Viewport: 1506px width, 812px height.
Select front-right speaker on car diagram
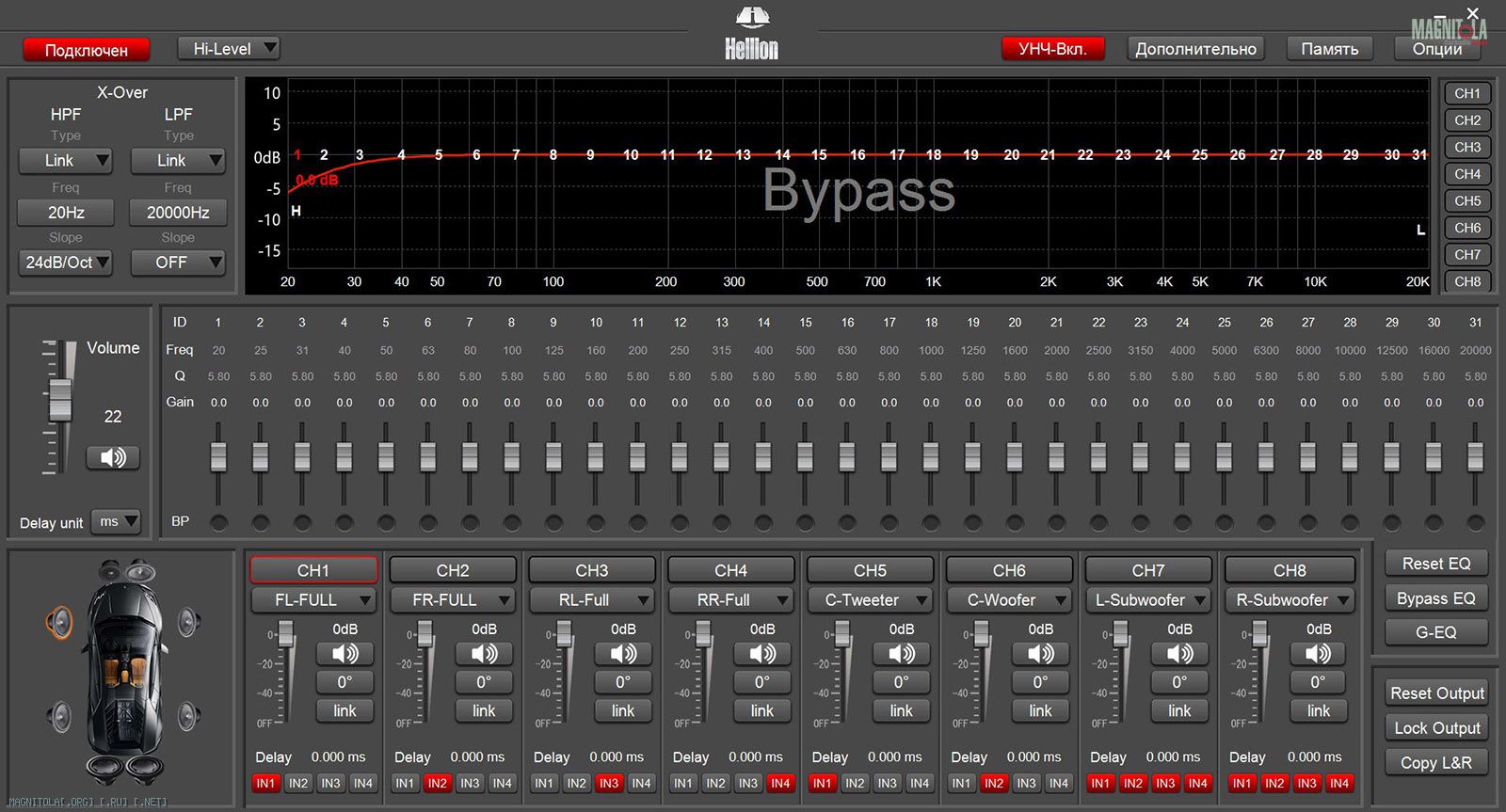[188, 622]
